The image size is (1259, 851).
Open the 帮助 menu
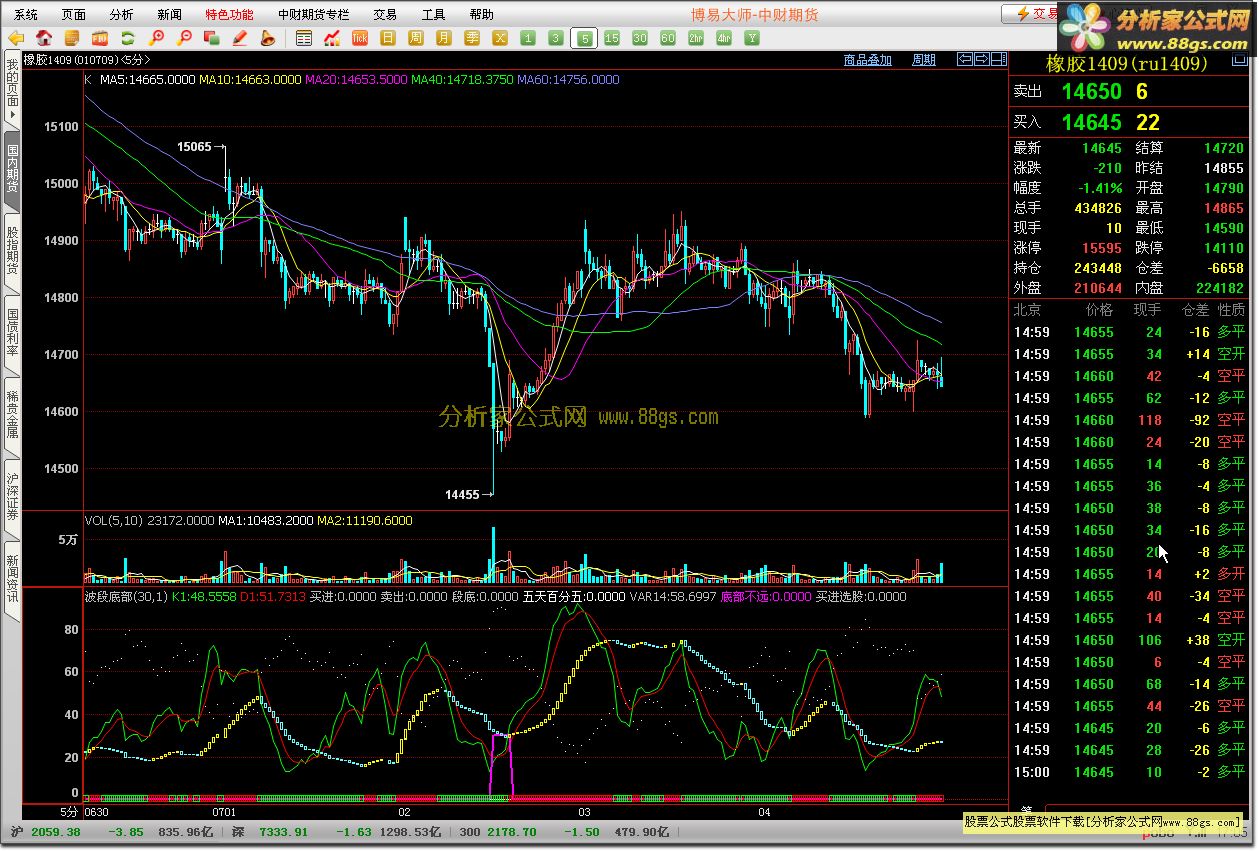pyautogui.click(x=481, y=14)
